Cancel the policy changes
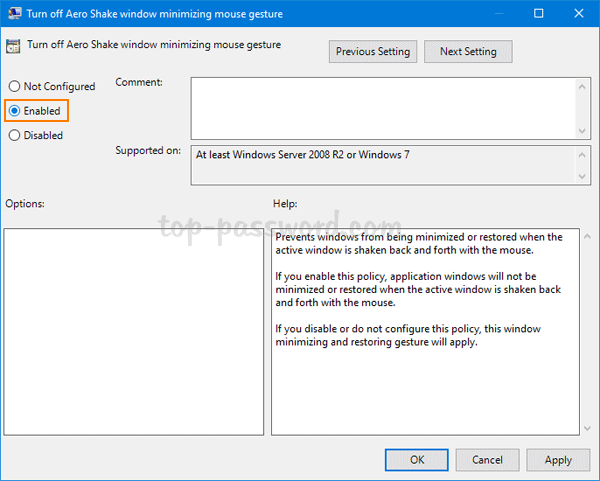The width and height of the screenshot is (600, 481). [487, 460]
